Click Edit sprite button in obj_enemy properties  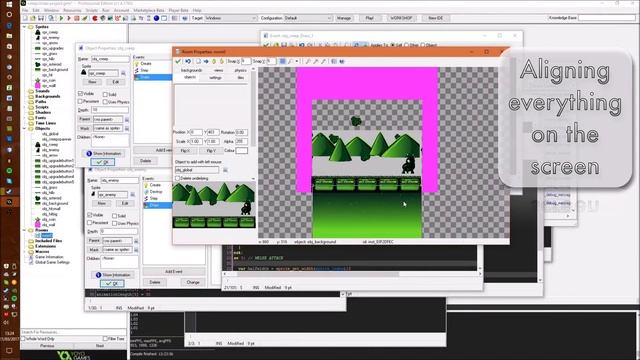[125, 203]
